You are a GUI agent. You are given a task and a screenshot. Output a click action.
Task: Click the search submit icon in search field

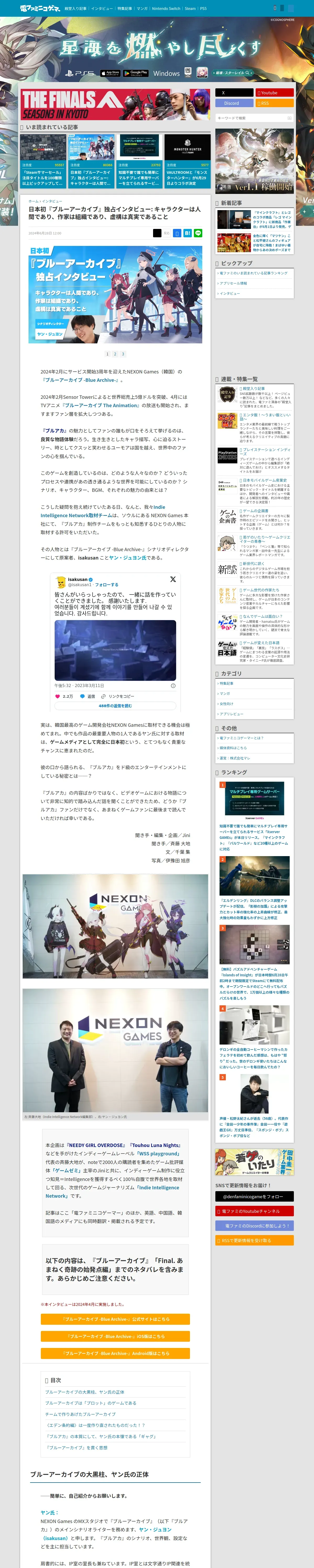[290, 118]
